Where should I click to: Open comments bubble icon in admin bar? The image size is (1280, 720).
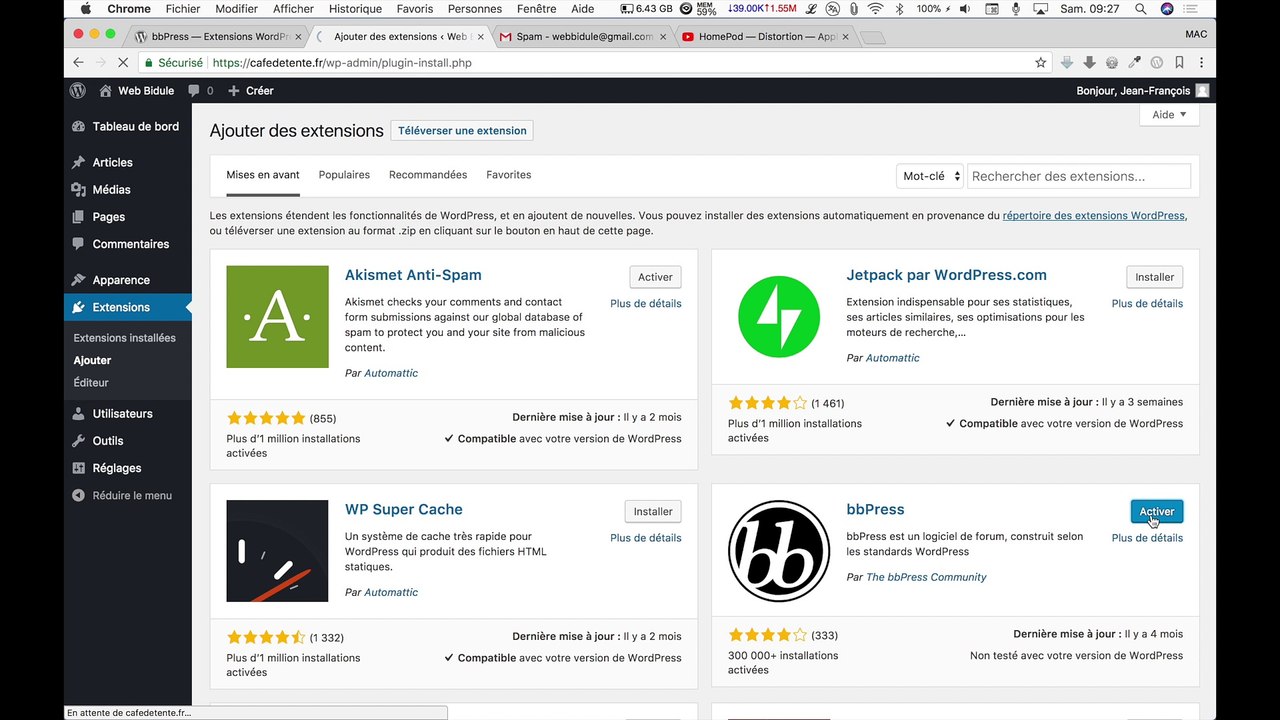point(194,90)
